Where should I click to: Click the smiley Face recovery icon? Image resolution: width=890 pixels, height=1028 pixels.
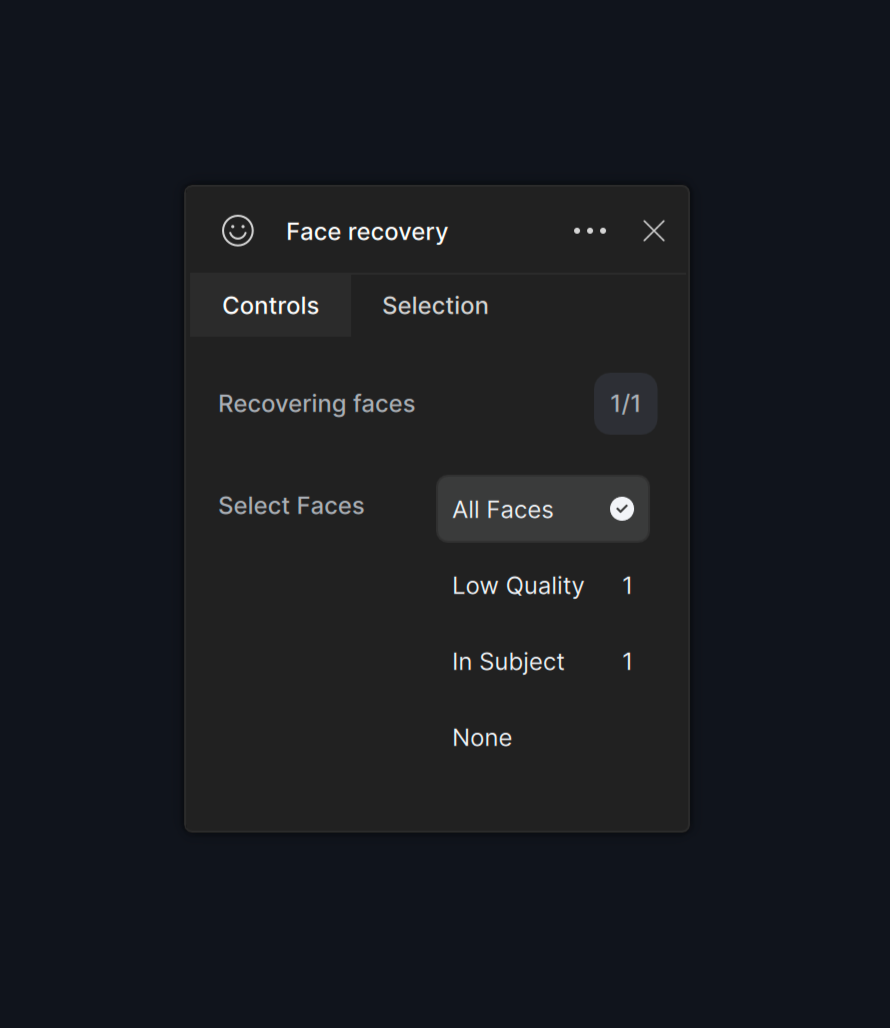click(x=238, y=231)
